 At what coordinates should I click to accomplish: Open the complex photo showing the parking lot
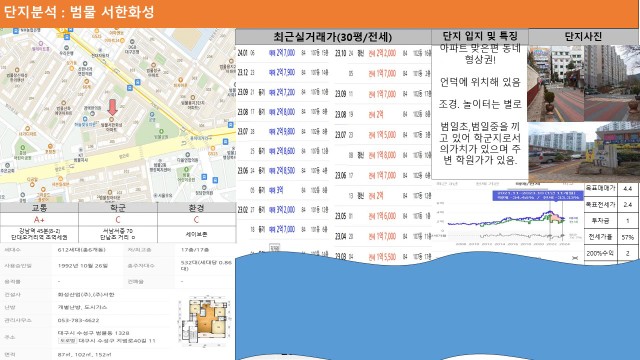coord(584,152)
